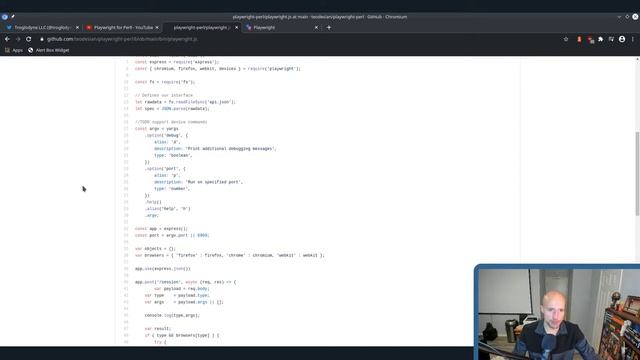
Task: Click the "var browsers = { 'firefox'..." line
Action: click(x=230, y=255)
